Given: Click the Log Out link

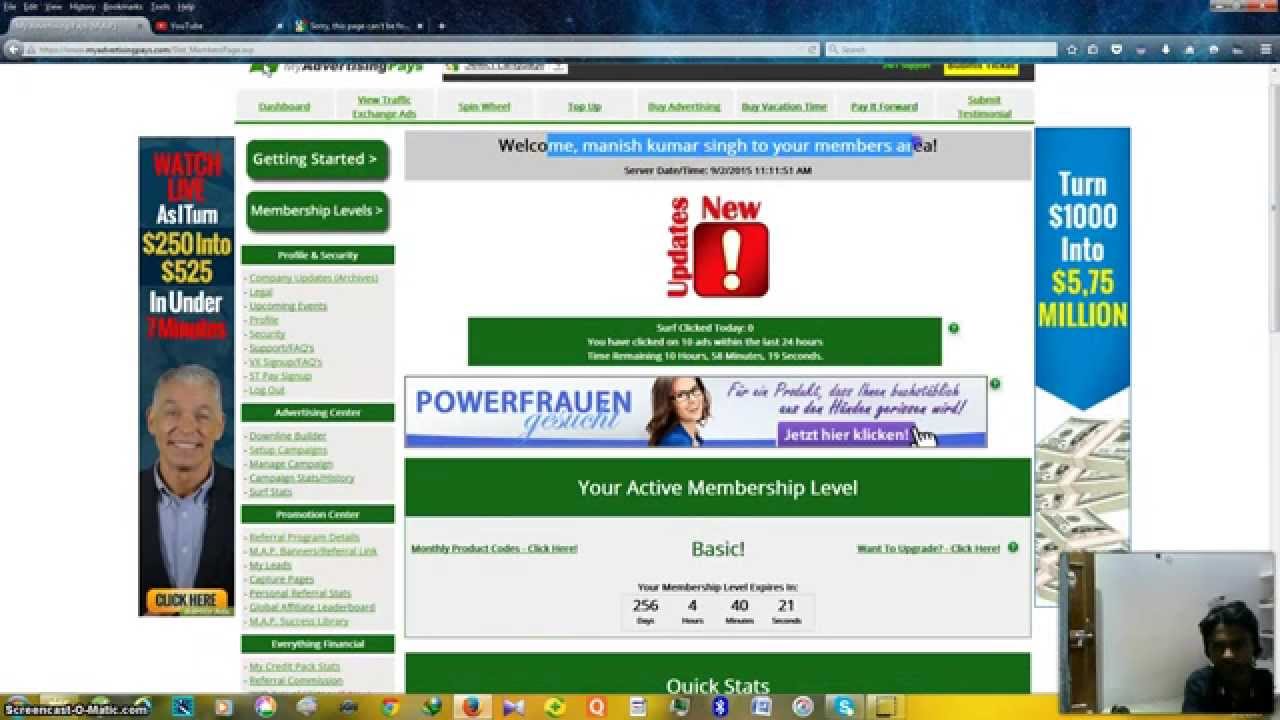Looking at the screenshot, I should click(x=267, y=390).
